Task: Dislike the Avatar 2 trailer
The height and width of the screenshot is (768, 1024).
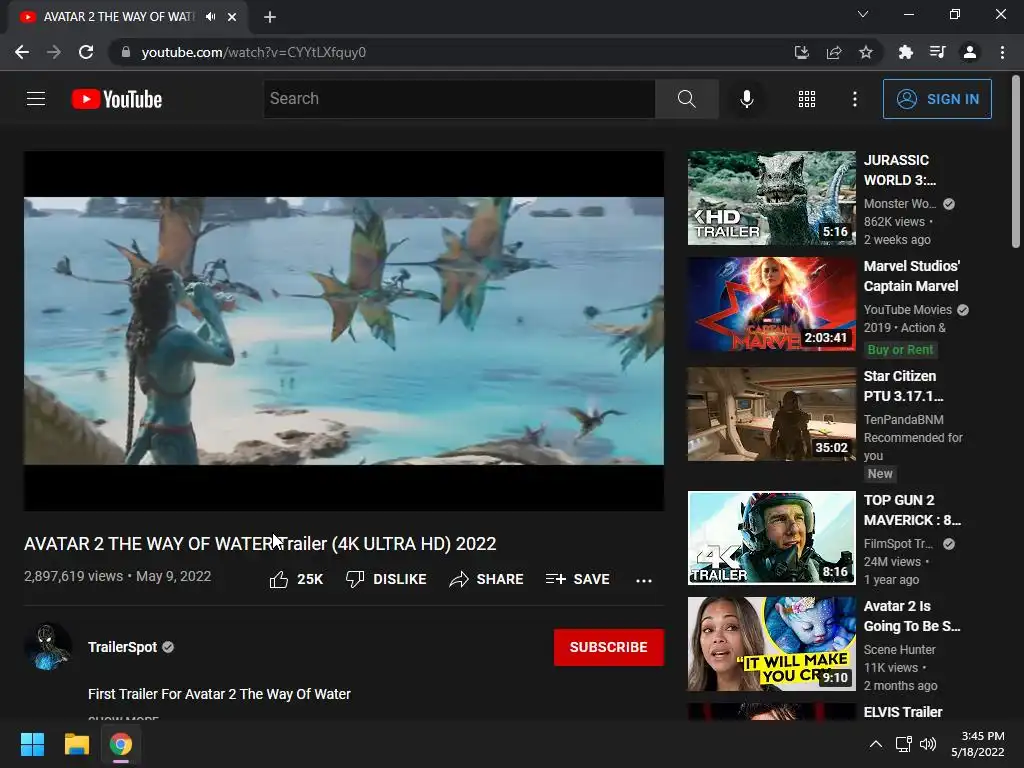Action: pyautogui.click(x=386, y=579)
